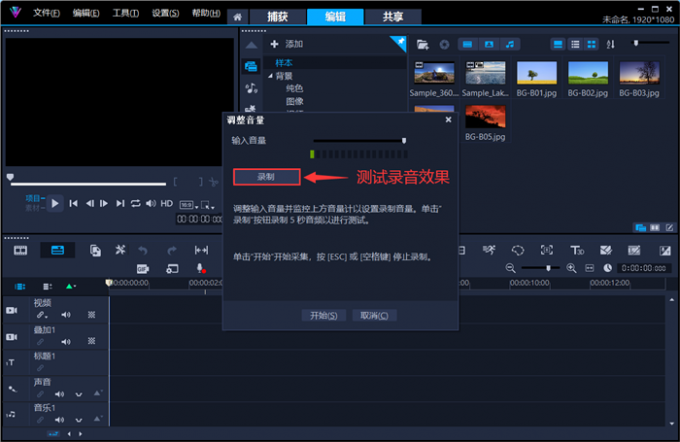
Task: Open the 帮助(H) menu
Action: click(x=206, y=13)
